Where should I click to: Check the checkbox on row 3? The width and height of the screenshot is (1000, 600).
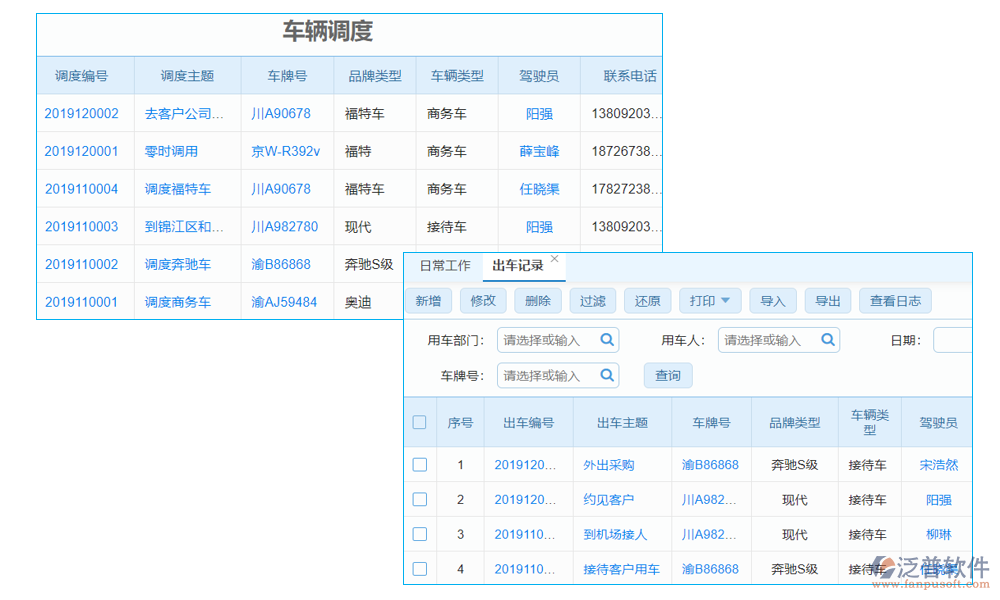click(419, 534)
